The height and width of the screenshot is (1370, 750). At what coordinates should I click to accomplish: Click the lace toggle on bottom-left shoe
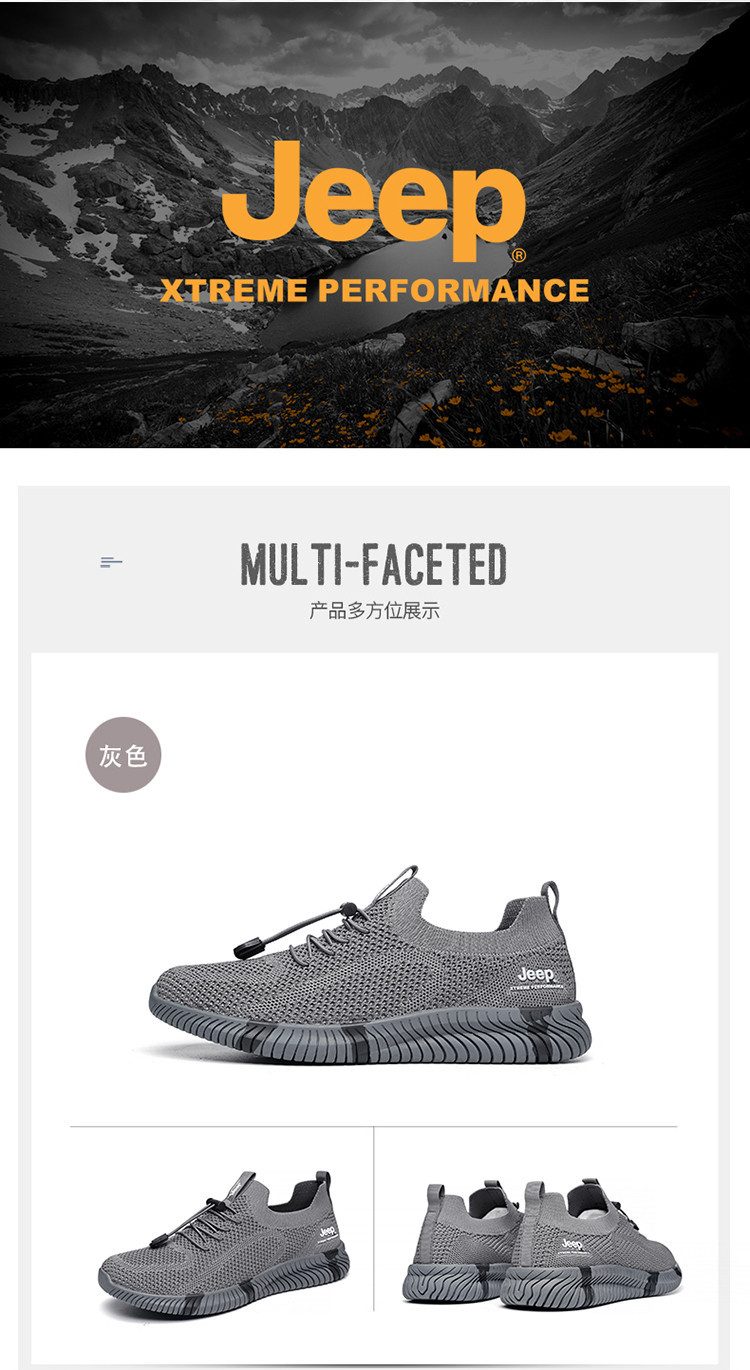(x=160, y=1242)
